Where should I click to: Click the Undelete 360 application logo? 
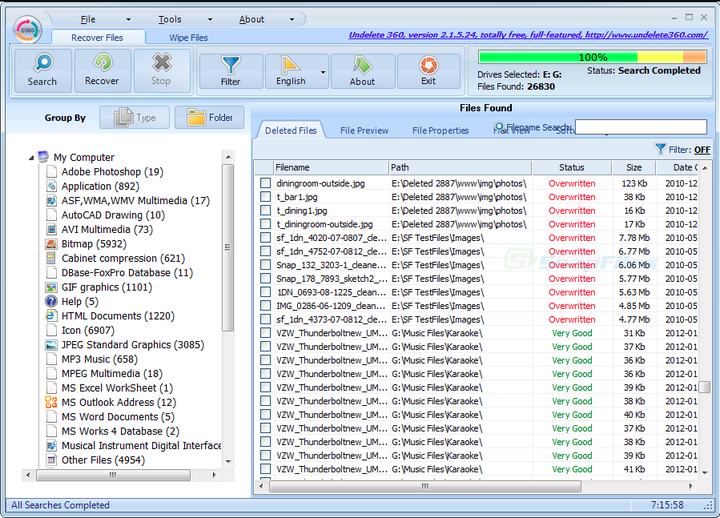(28, 30)
